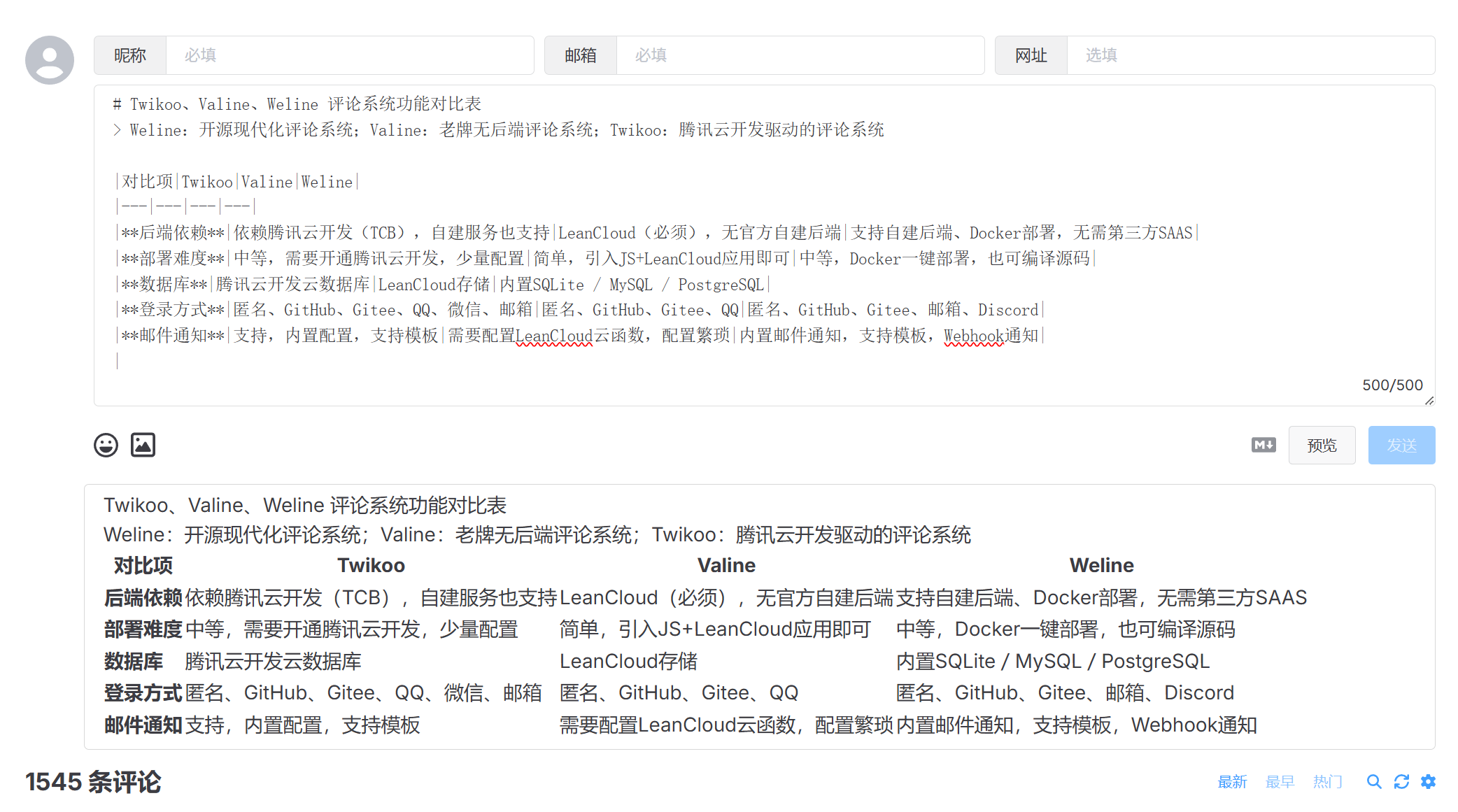The height and width of the screenshot is (812, 1458).
Task: Sort comments by 最新
Action: click(1232, 782)
